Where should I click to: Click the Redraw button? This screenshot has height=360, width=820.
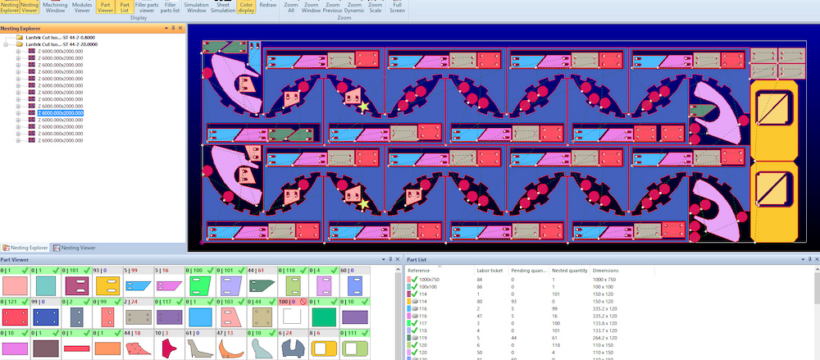(268, 5)
